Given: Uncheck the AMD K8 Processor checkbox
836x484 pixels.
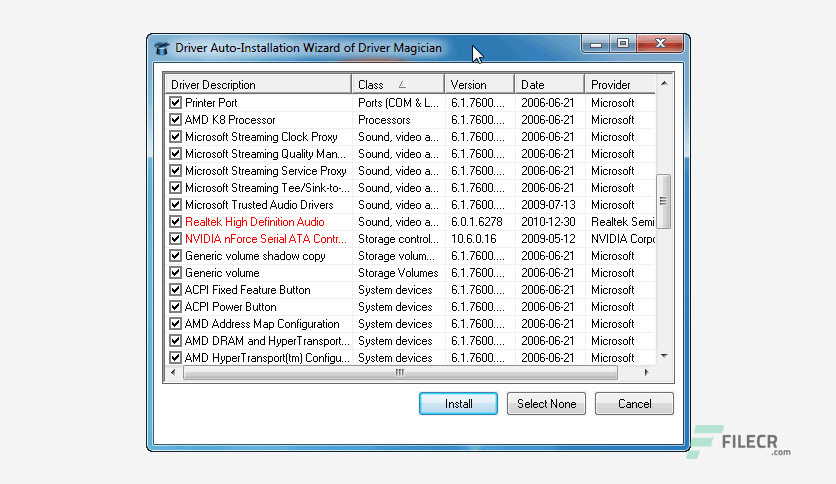Looking at the screenshot, I should point(175,119).
